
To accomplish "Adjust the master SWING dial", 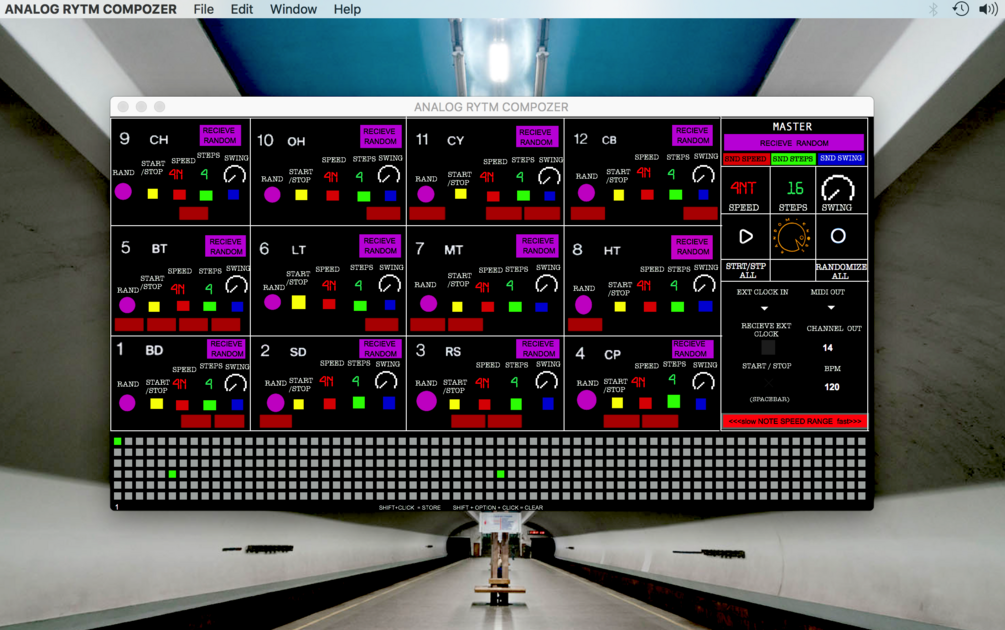I will point(838,188).
